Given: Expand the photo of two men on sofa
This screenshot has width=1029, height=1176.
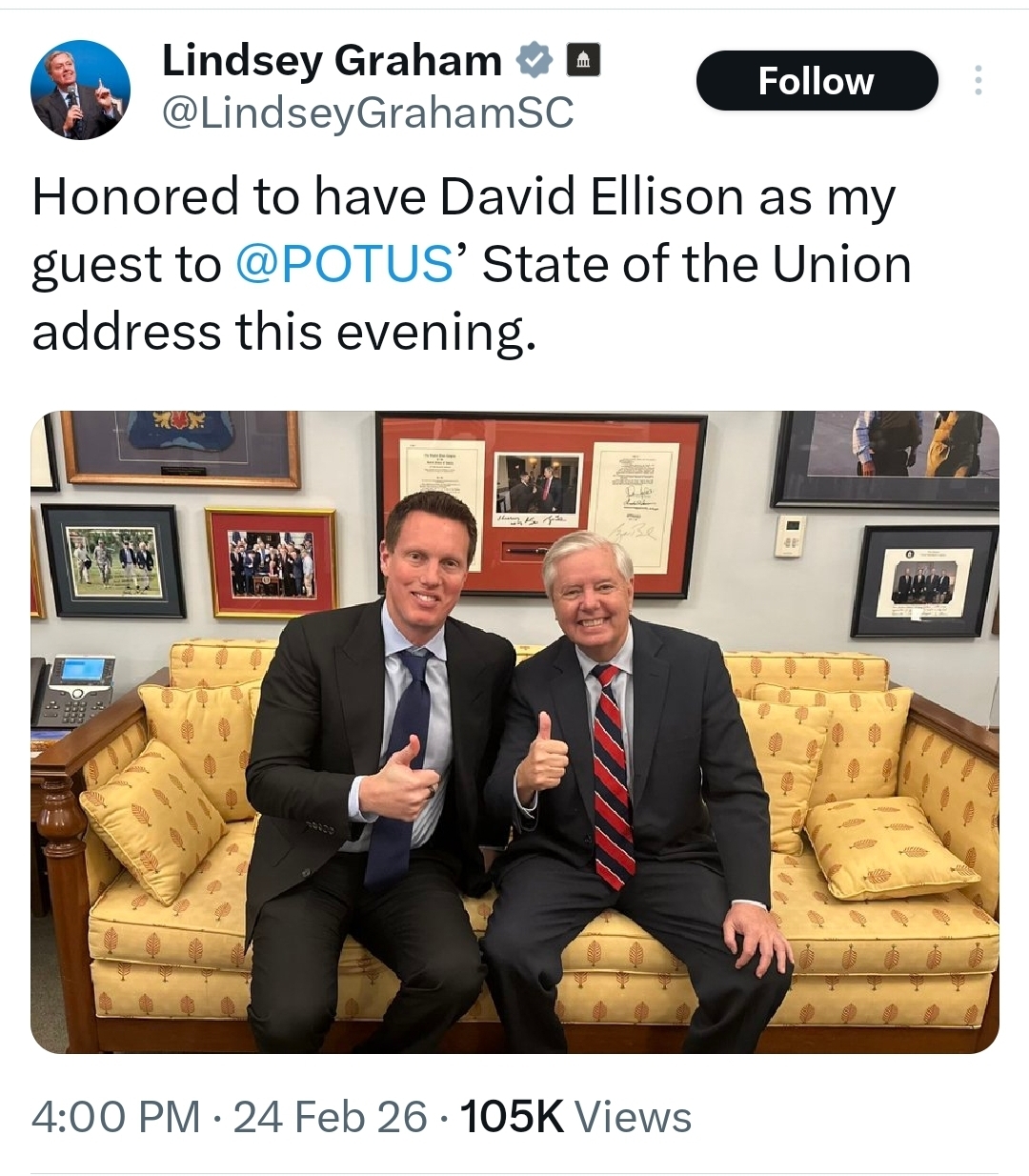Looking at the screenshot, I should [x=514, y=731].
